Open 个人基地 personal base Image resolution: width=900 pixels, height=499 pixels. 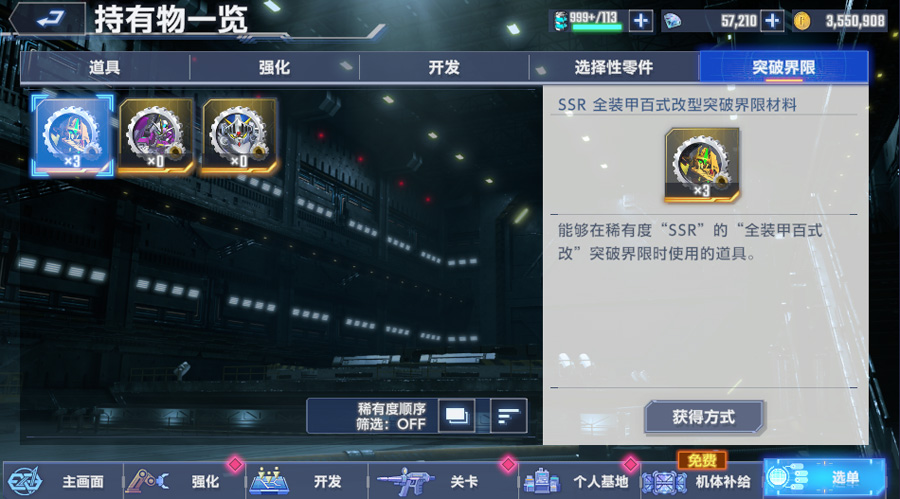[579, 481]
